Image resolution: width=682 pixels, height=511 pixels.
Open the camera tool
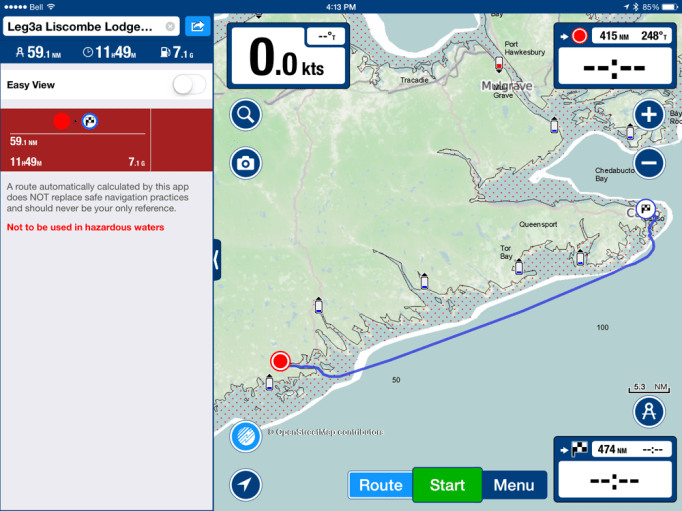(x=245, y=163)
